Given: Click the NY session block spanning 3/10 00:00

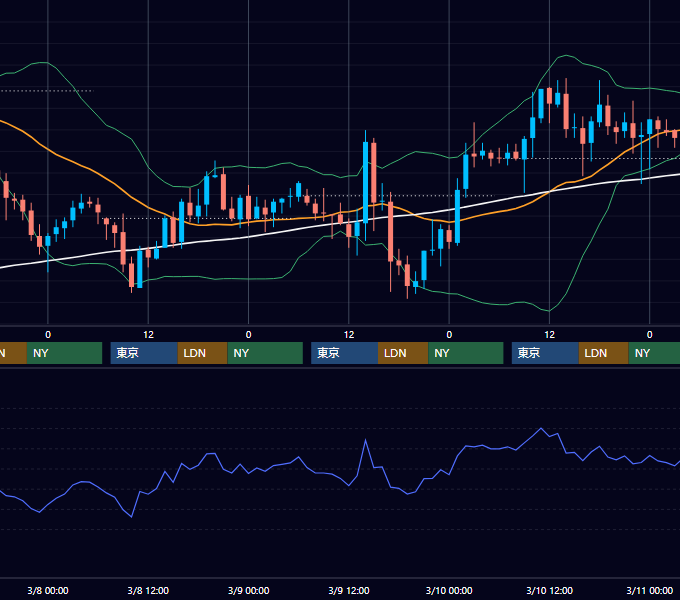Looking at the screenshot, I should click(466, 353).
